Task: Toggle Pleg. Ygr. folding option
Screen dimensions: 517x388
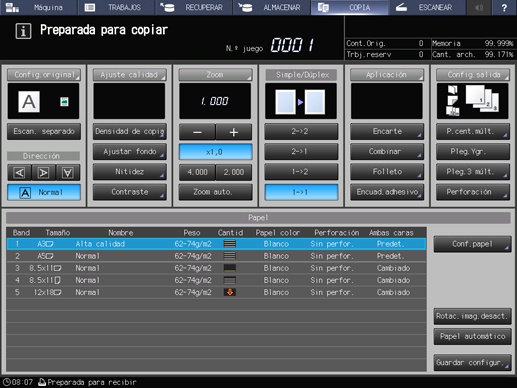Action: (x=473, y=152)
